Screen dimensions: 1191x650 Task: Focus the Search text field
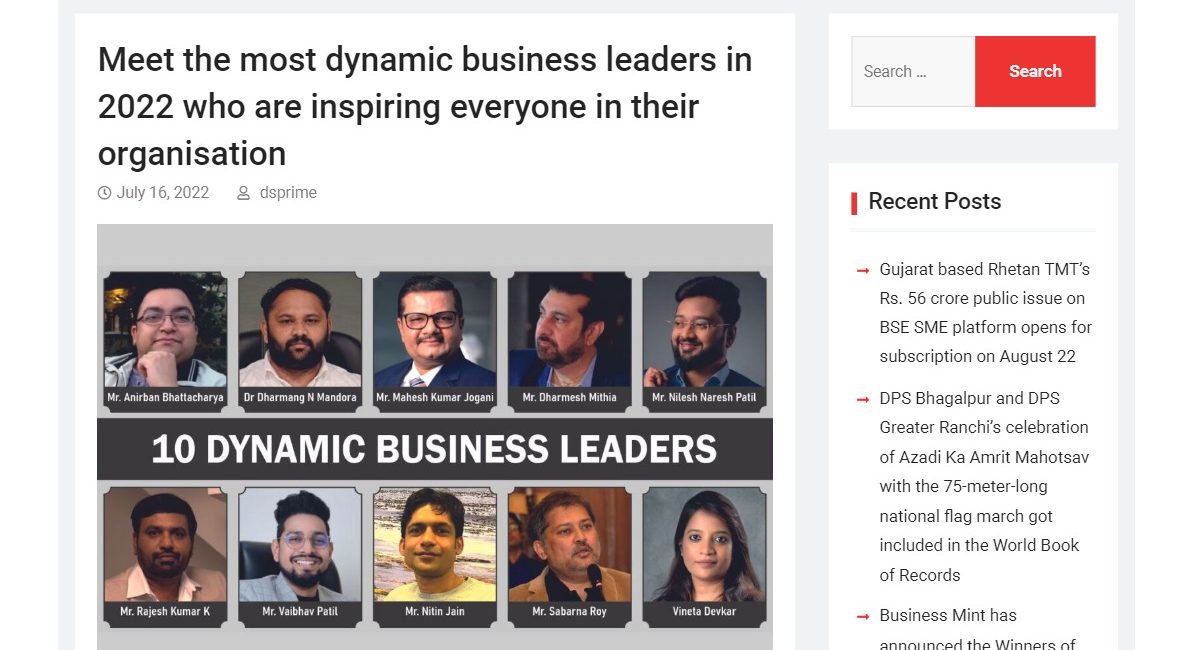(913, 71)
